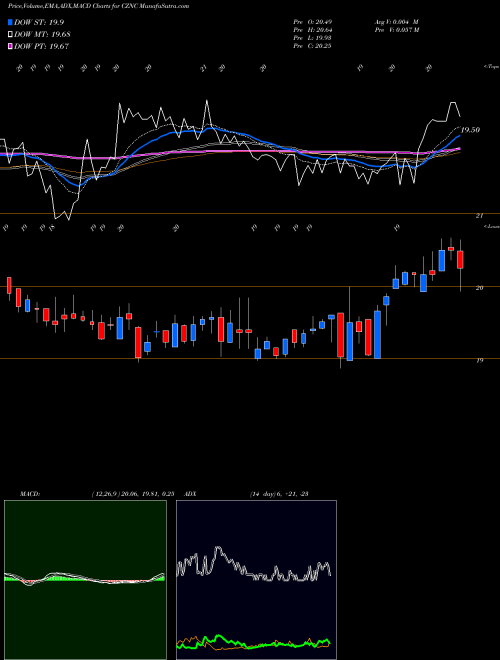Click the 20 price axis label

click(x=479, y=288)
